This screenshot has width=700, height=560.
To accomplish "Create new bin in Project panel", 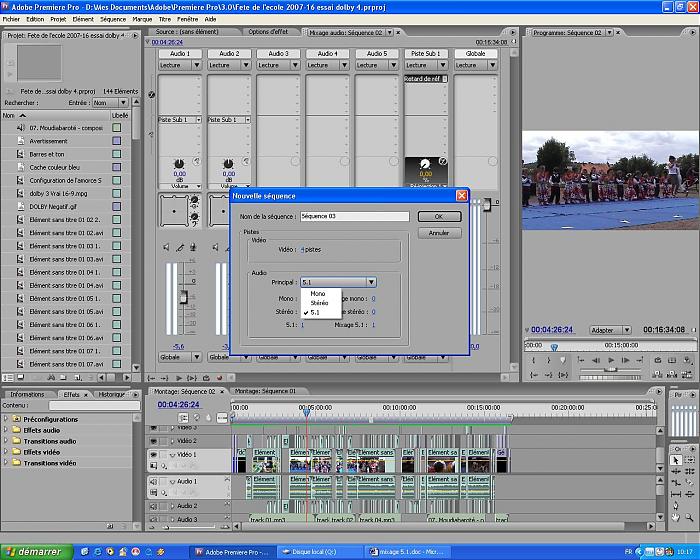I will tap(63, 377).
